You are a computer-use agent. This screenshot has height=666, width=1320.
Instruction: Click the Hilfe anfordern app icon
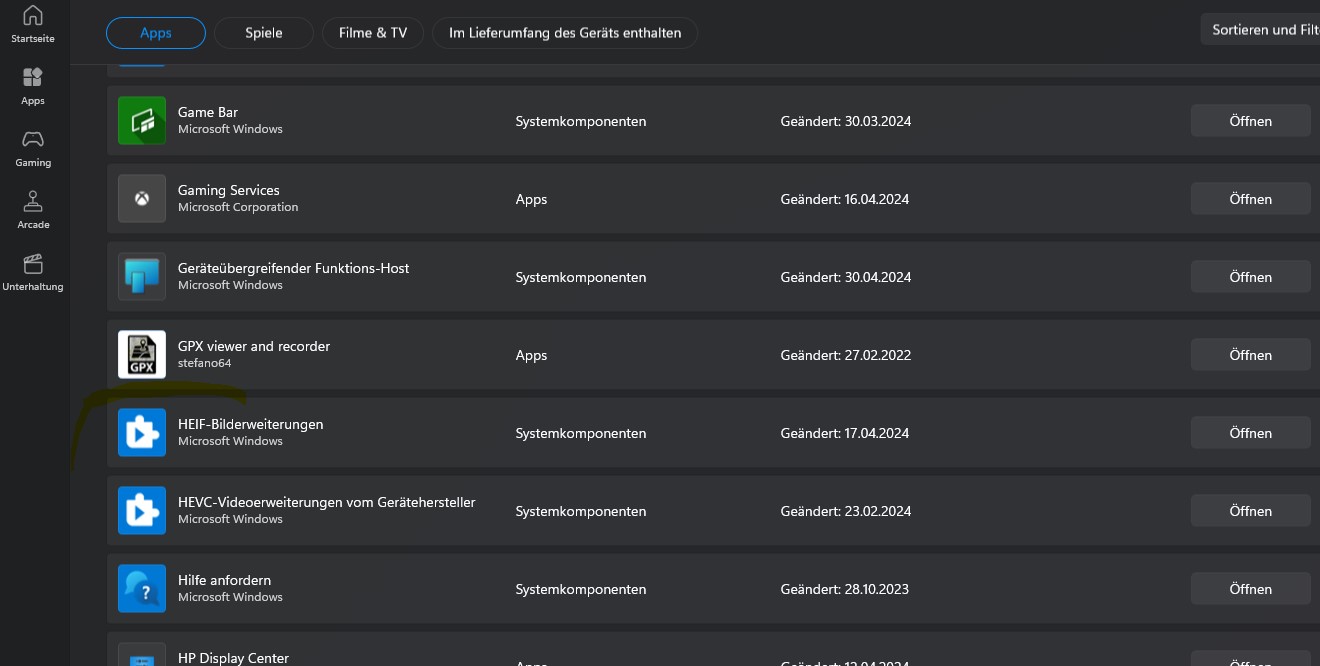click(x=142, y=589)
